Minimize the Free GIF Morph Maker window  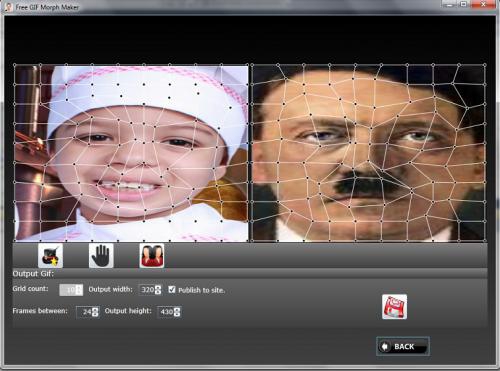coord(449,4)
